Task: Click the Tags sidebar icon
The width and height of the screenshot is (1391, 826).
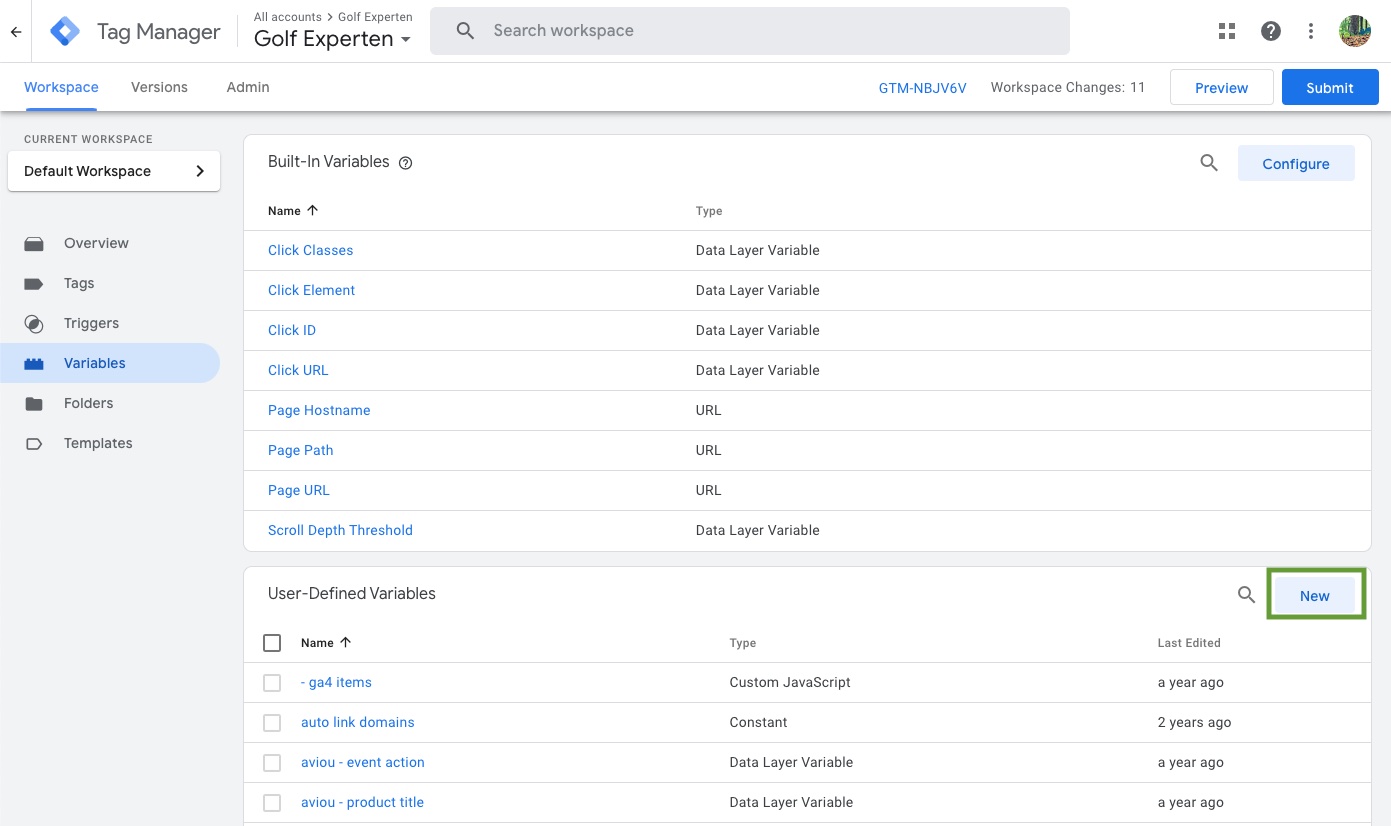Action: 34,283
